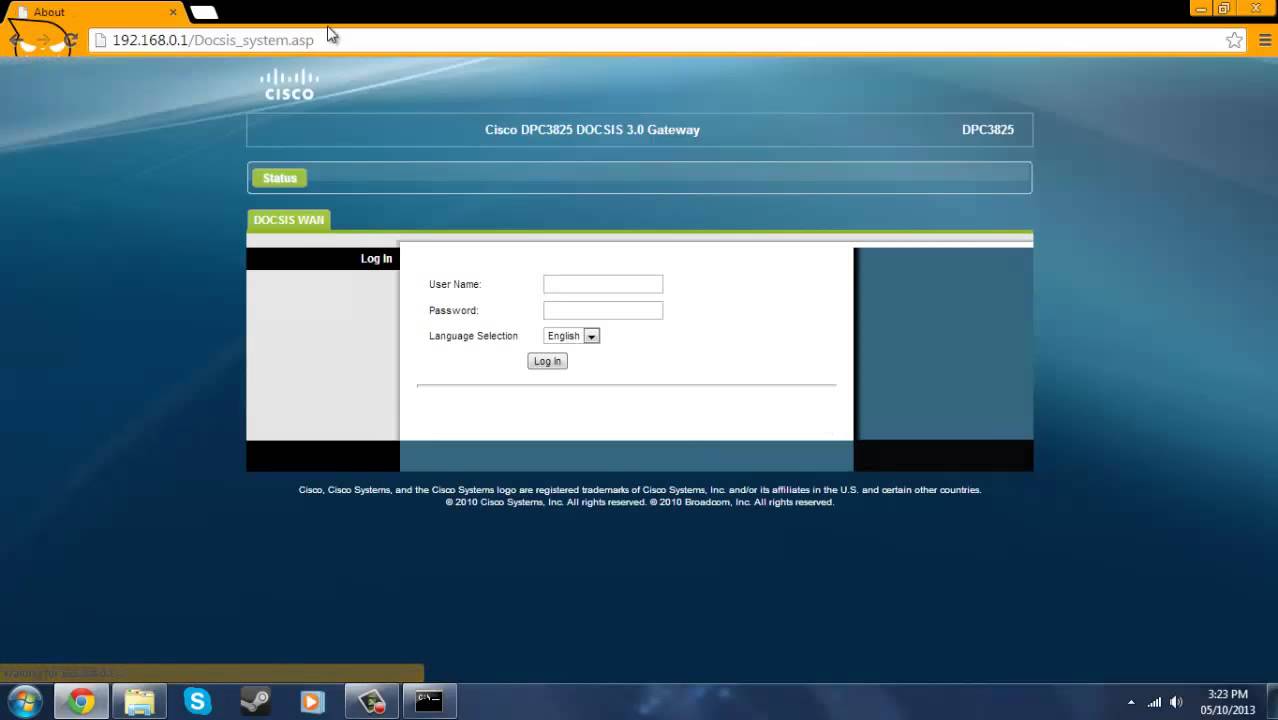The width and height of the screenshot is (1278, 720).
Task: Open the Status menu tab
Action: coord(280,178)
